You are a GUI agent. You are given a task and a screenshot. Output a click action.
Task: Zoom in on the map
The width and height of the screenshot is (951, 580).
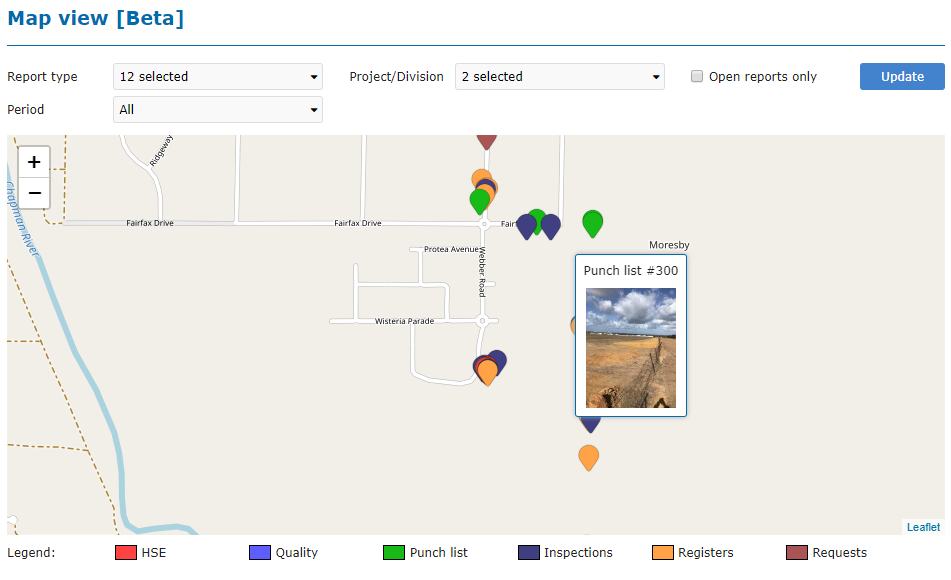(34, 161)
